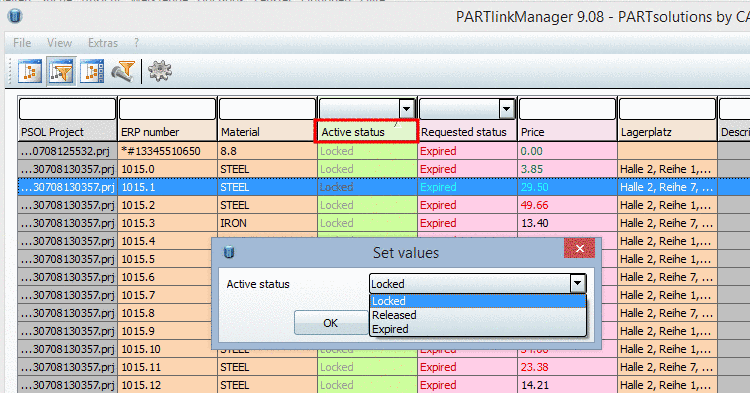Viewport: 750px width, 393px height.
Task: Open the View menu
Action: 59,43
